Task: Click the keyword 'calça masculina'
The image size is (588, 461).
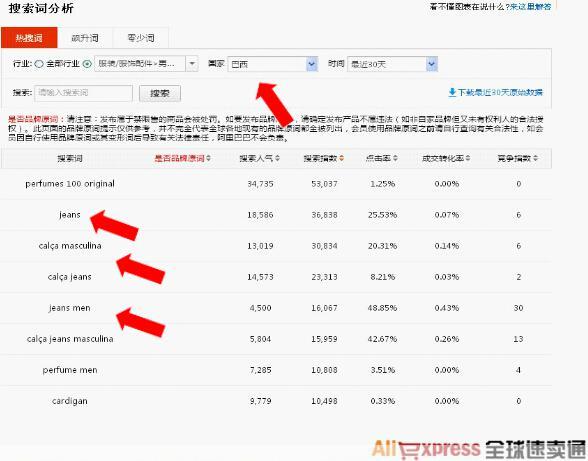Action: point(70,246)
